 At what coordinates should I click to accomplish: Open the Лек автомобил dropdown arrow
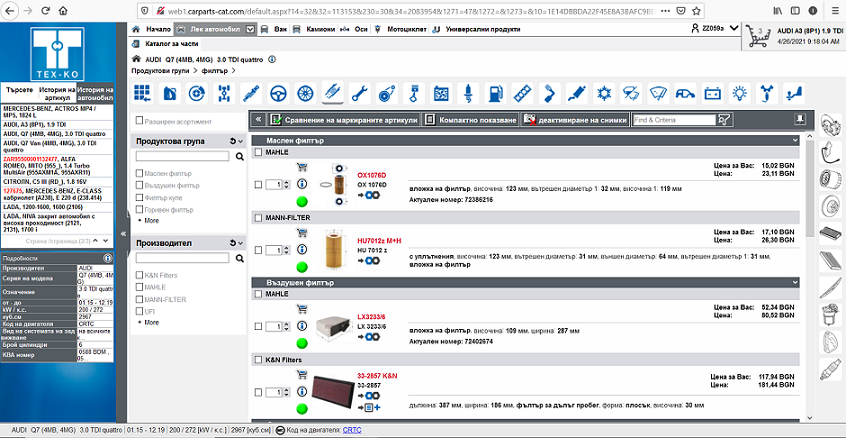pos(250,29)
